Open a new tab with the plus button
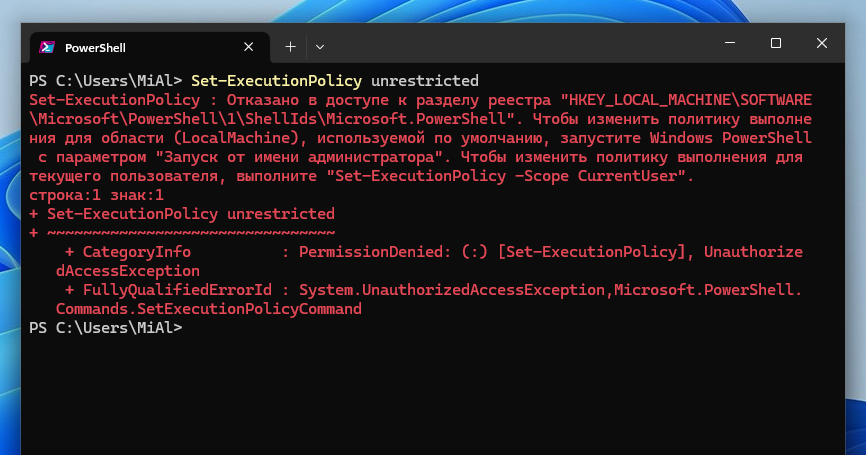Screen dimensions: 866x455 coord(290,47)
